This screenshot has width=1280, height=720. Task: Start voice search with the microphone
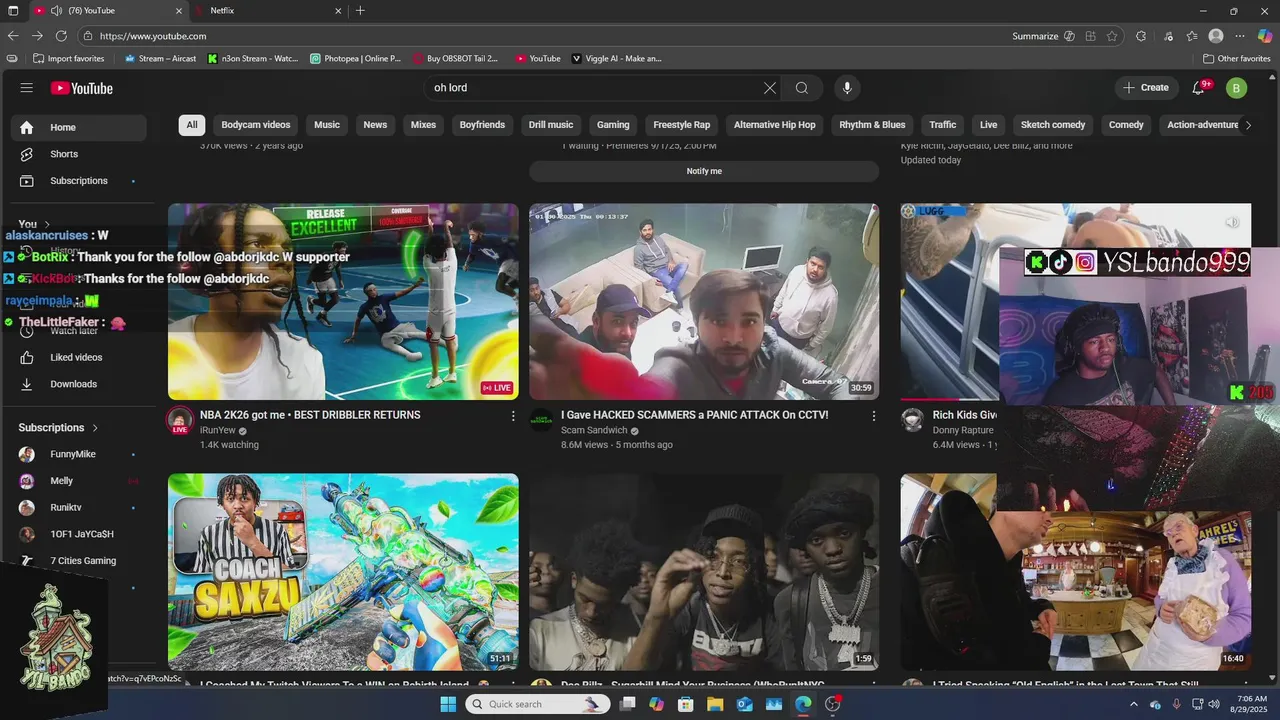tap(847, 88)
